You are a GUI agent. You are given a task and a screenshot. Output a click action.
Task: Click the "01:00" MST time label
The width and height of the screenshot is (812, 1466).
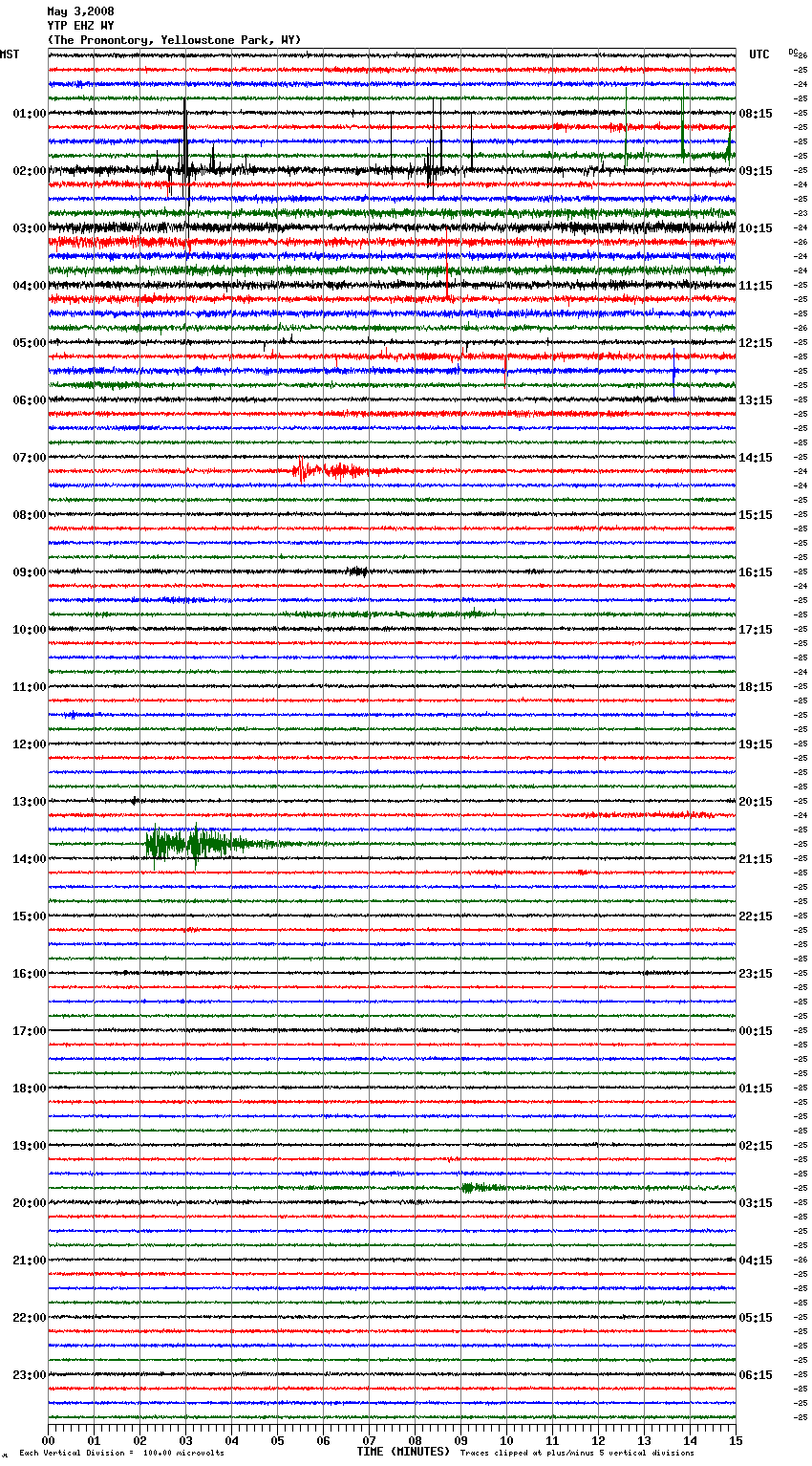click(30, 114)
